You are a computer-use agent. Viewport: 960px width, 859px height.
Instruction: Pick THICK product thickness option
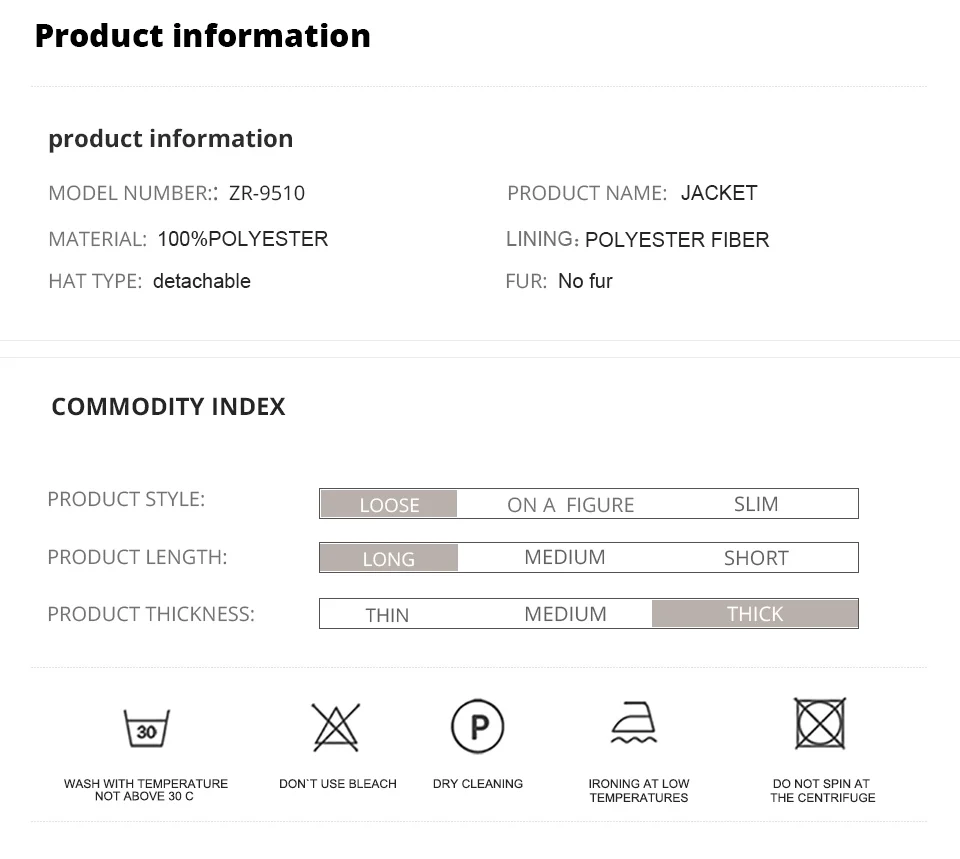755,613
